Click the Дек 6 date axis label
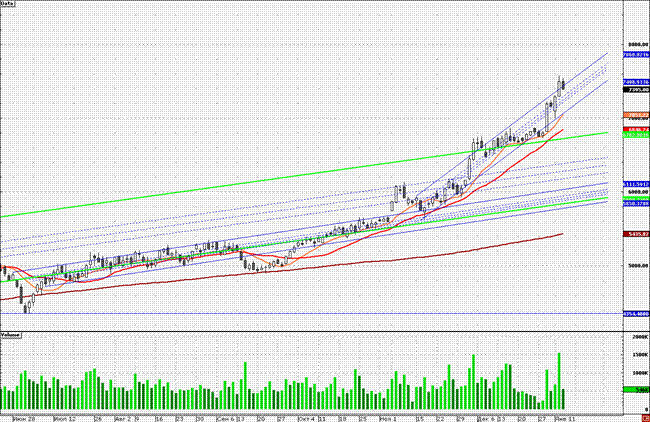The height and width of the screenshot is (422, 650). tap(486, 419)
